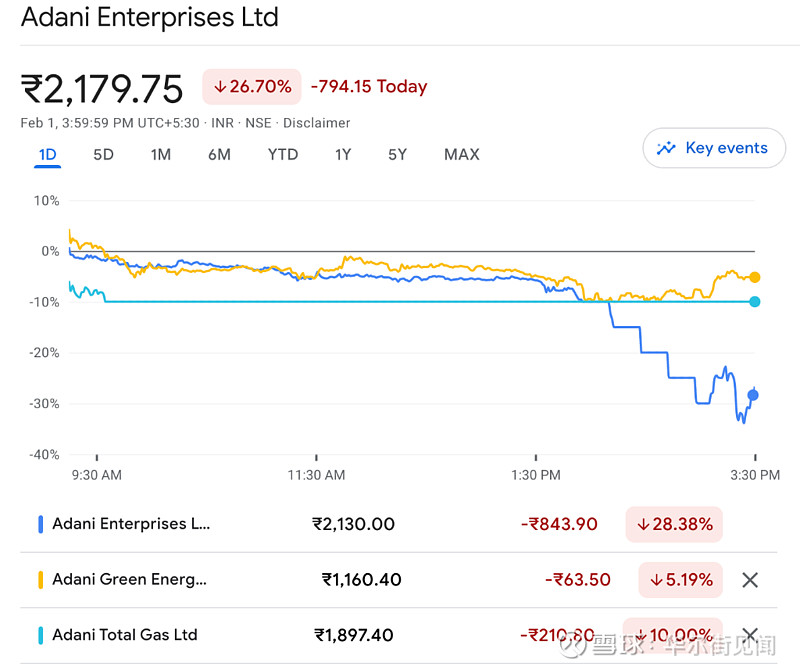
Task: Click the blue color bar beside Adani Enterprises
Action: pyautogui.click(x=39, y=524)
